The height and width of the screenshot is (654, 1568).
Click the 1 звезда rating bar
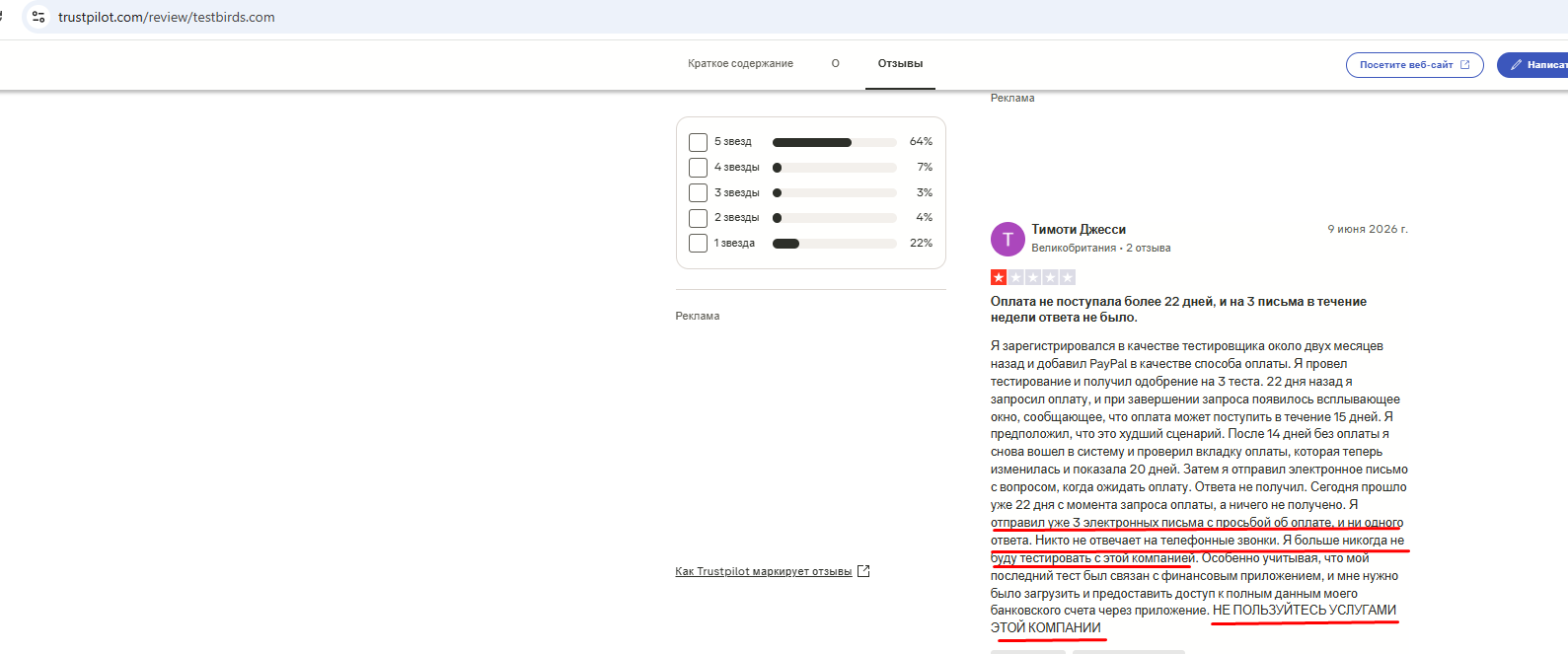(x=835, y=243)
